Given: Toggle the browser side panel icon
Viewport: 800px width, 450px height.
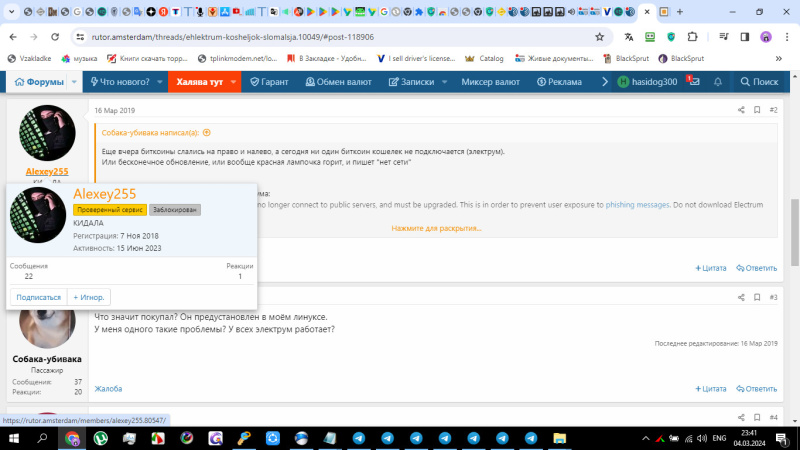Looking at the screenshot, I should point(745,37).
